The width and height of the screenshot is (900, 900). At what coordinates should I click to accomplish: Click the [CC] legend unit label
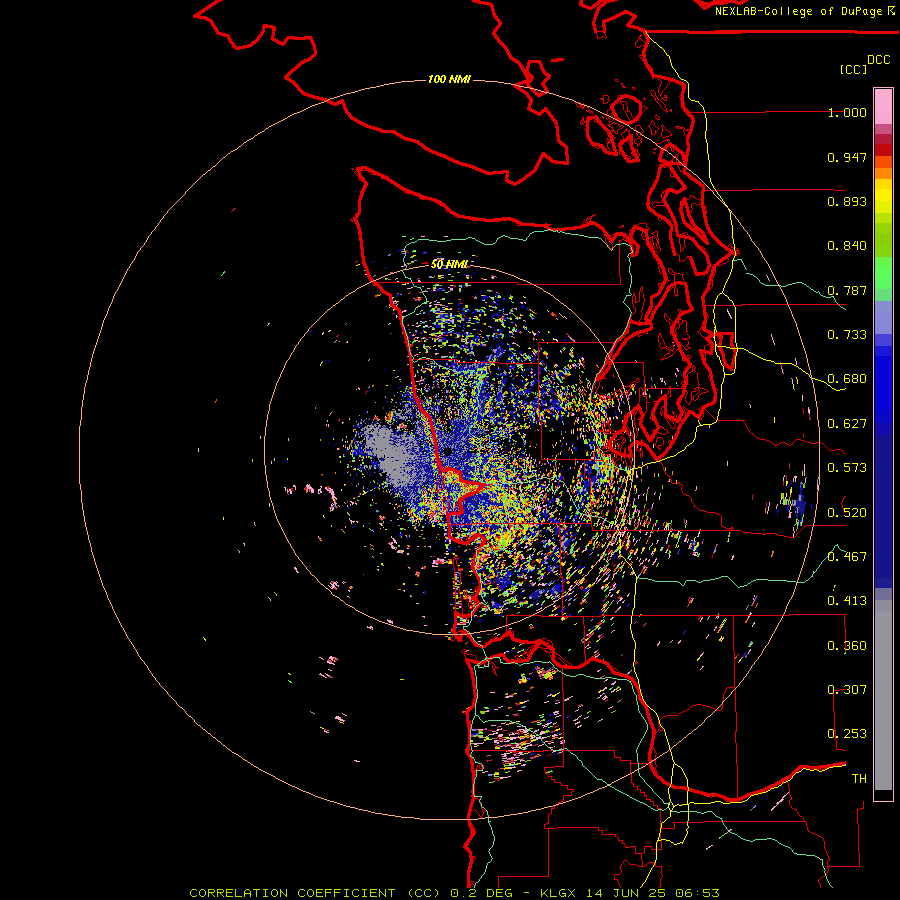(x=853, y=69)
